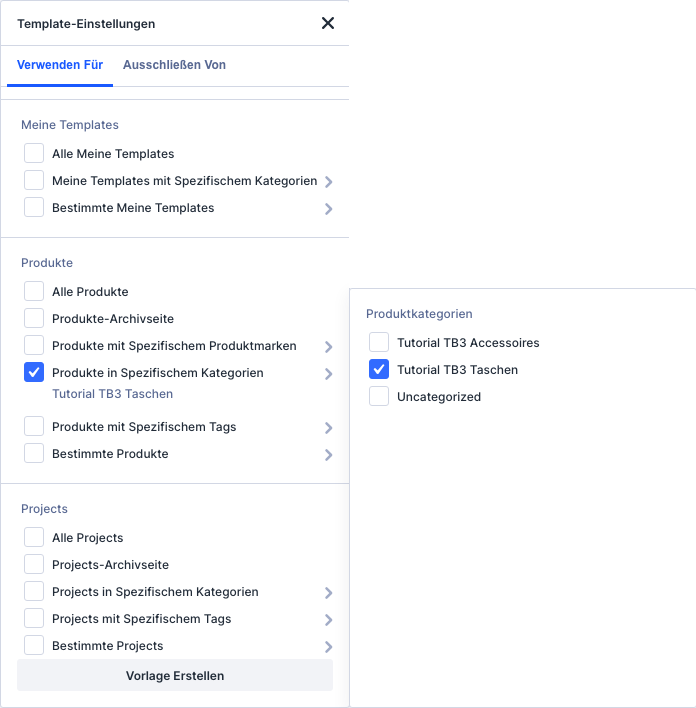
Task: Check Tutorial TB3 Accessoires category
Action: click(379, 342)
